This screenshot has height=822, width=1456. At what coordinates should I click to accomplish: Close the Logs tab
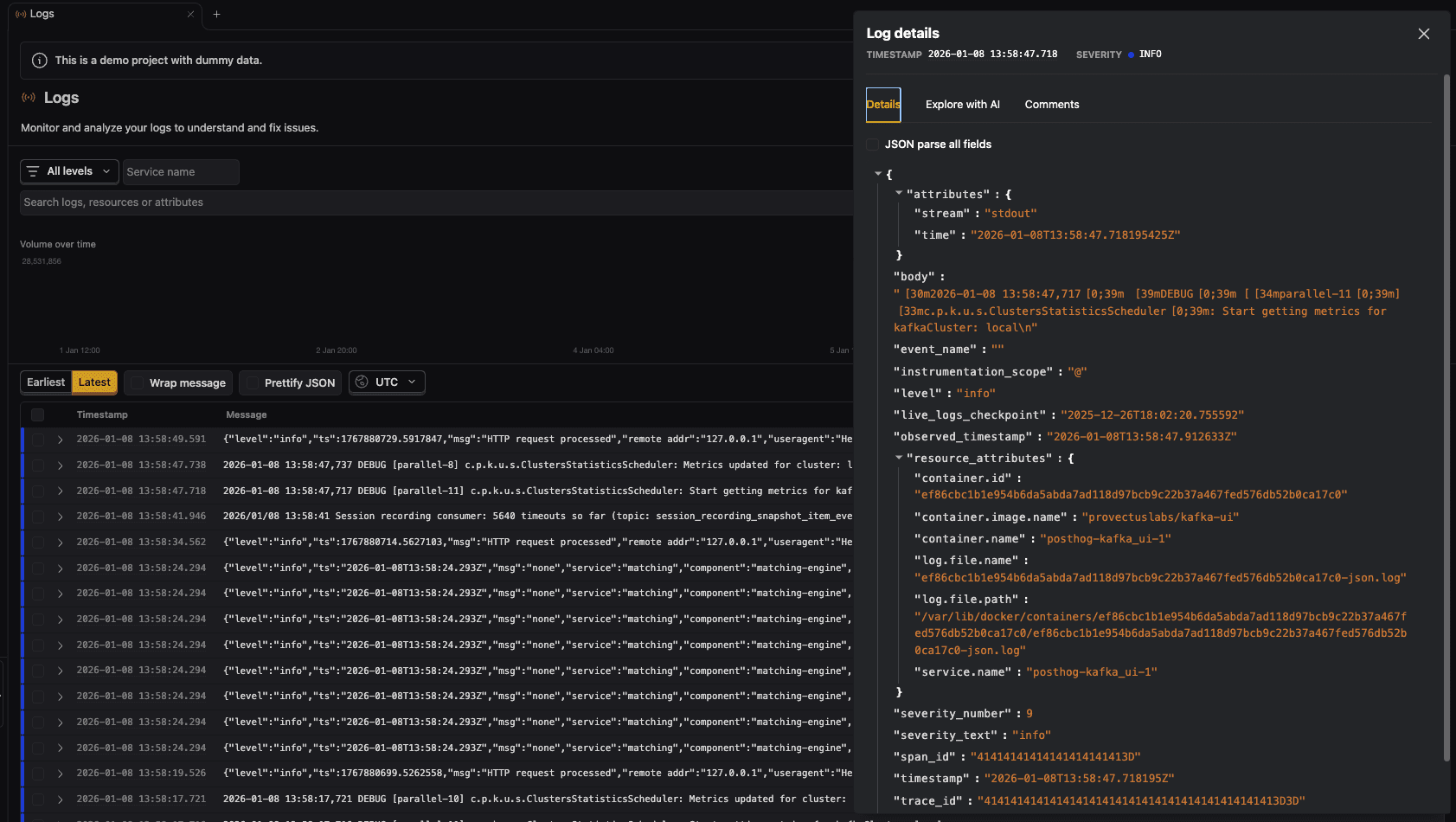tap(190, 14)
